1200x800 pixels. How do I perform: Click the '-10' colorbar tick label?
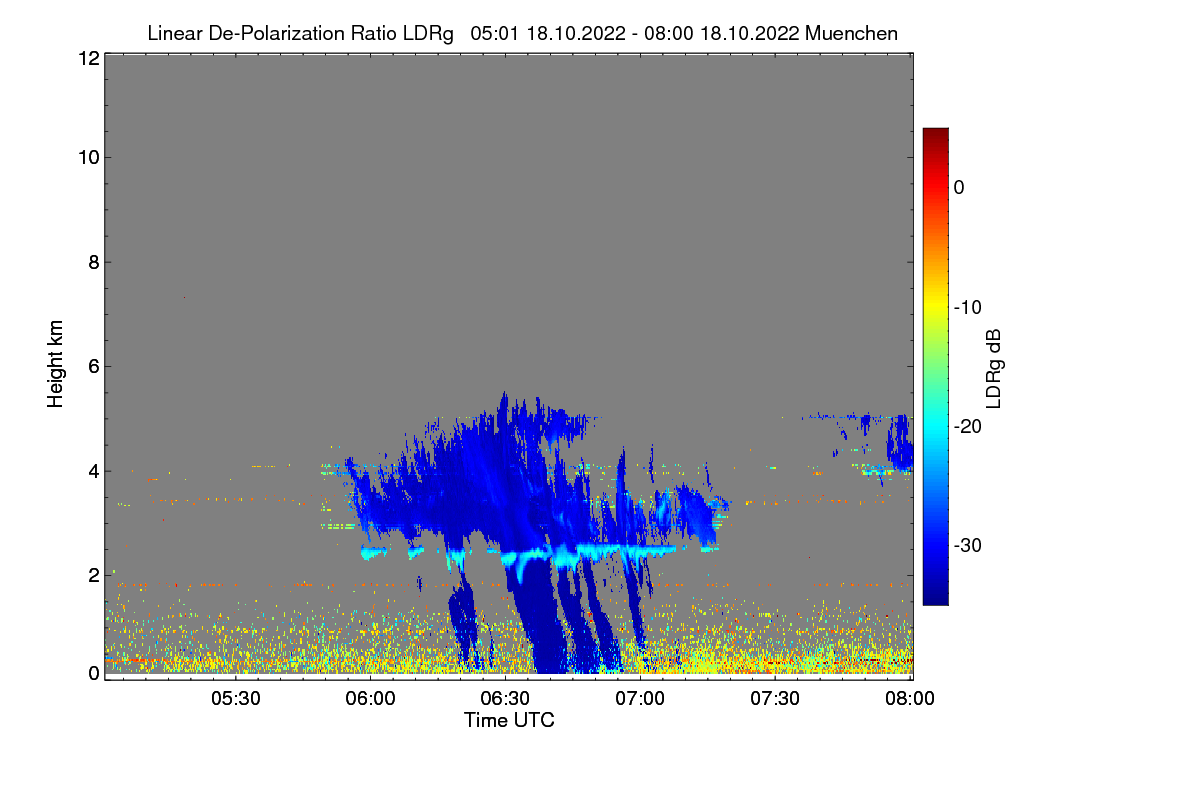[968, 307]
